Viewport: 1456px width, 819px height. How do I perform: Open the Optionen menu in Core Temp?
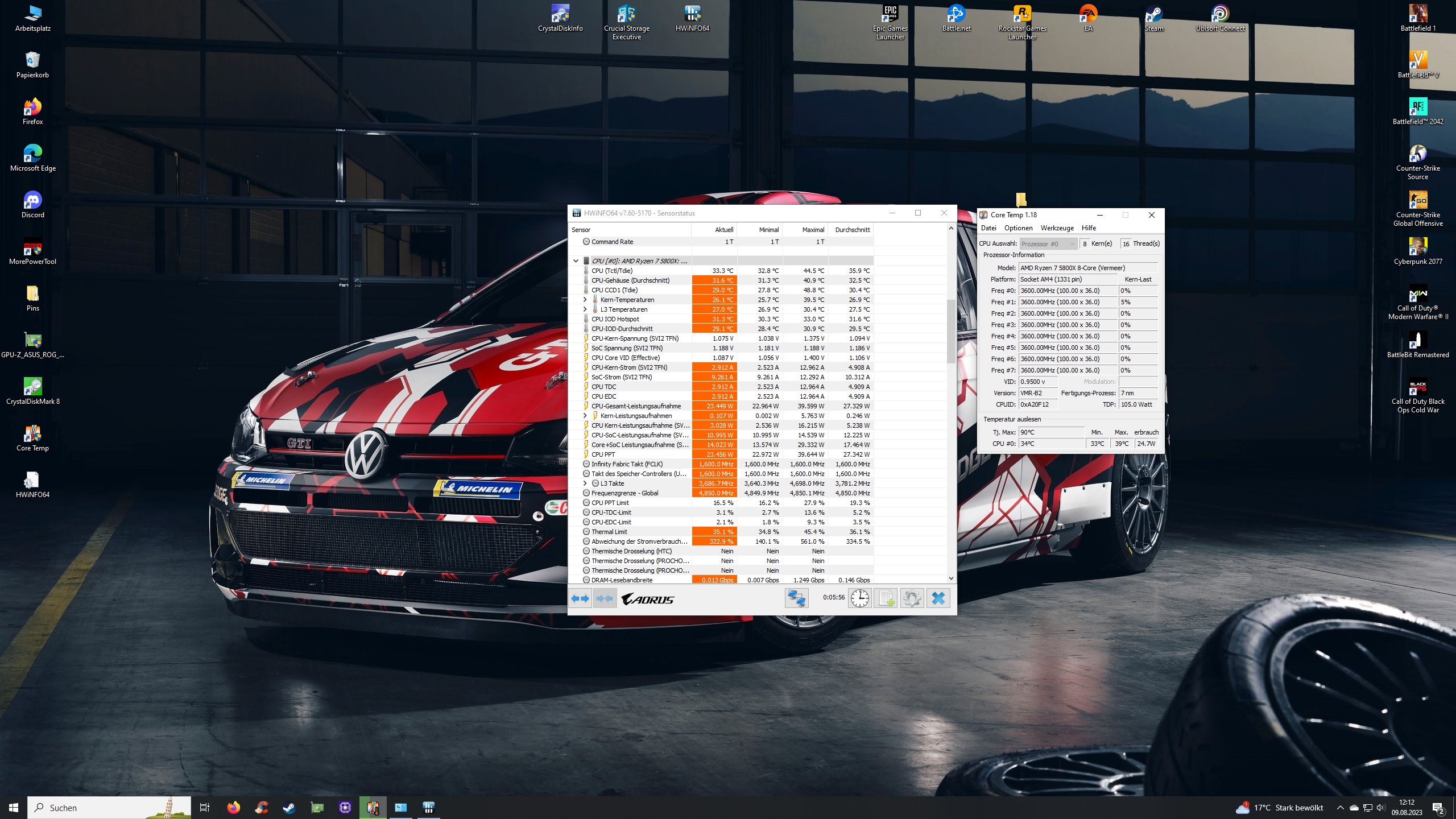coord(1018,228)
